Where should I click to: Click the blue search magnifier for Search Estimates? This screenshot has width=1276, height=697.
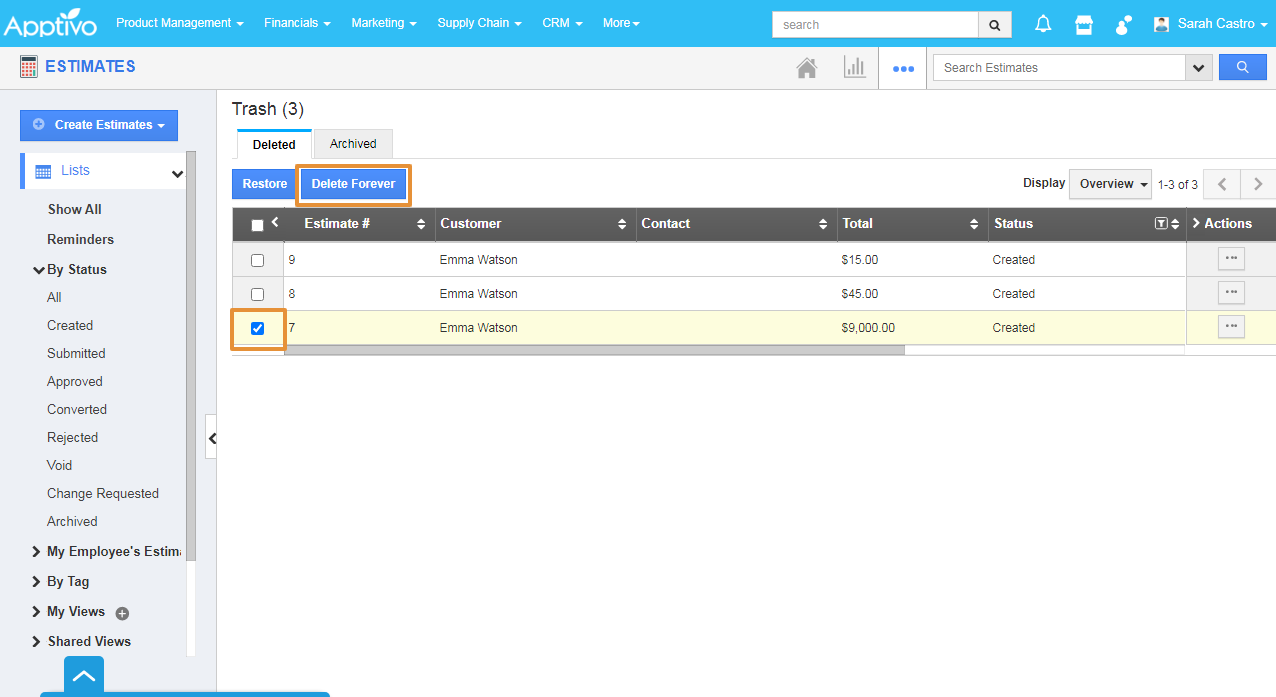pos(1242,66)
